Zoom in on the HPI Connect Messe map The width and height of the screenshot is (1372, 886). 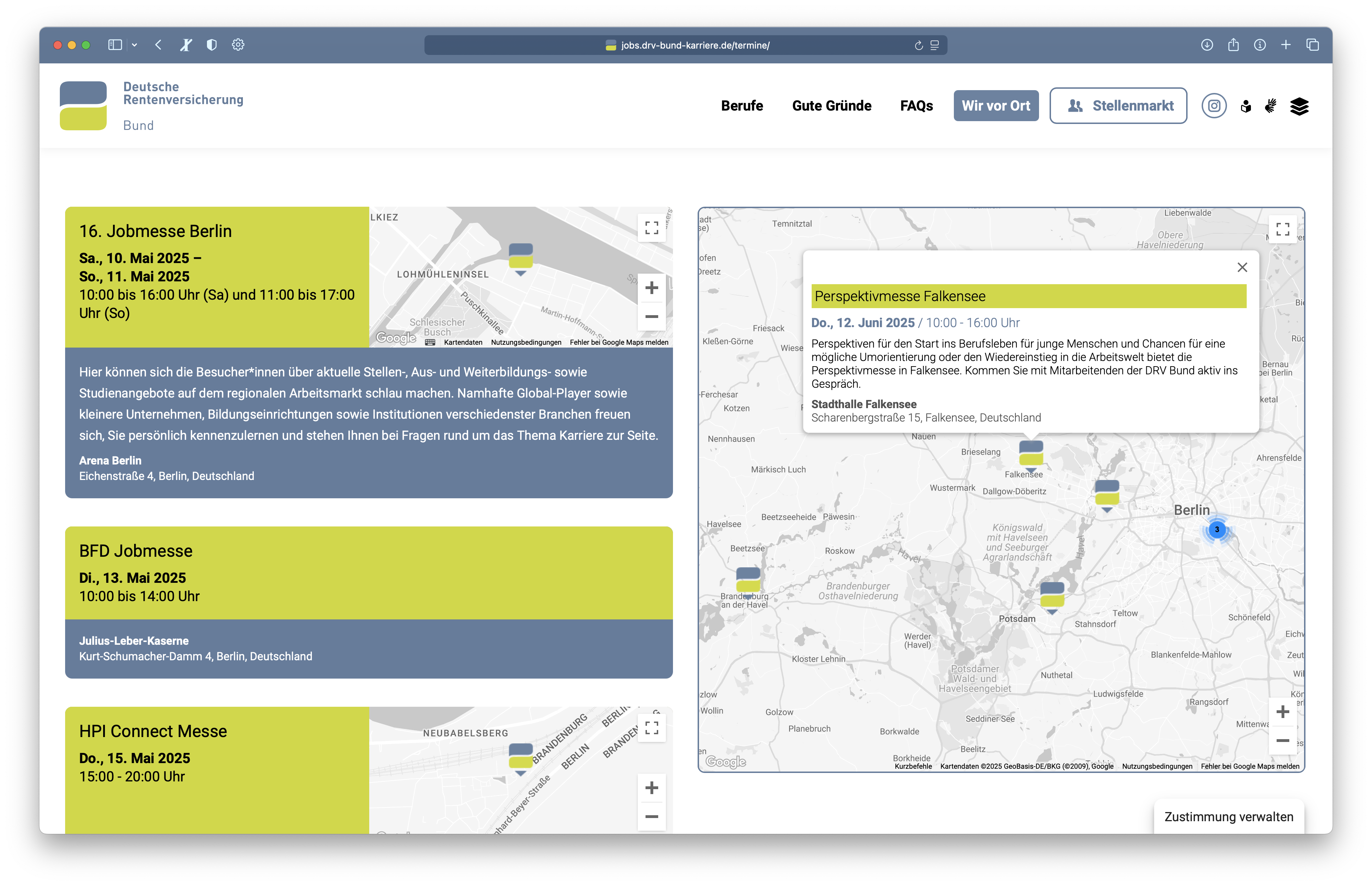pyautogui.click(x=652, y=788)
